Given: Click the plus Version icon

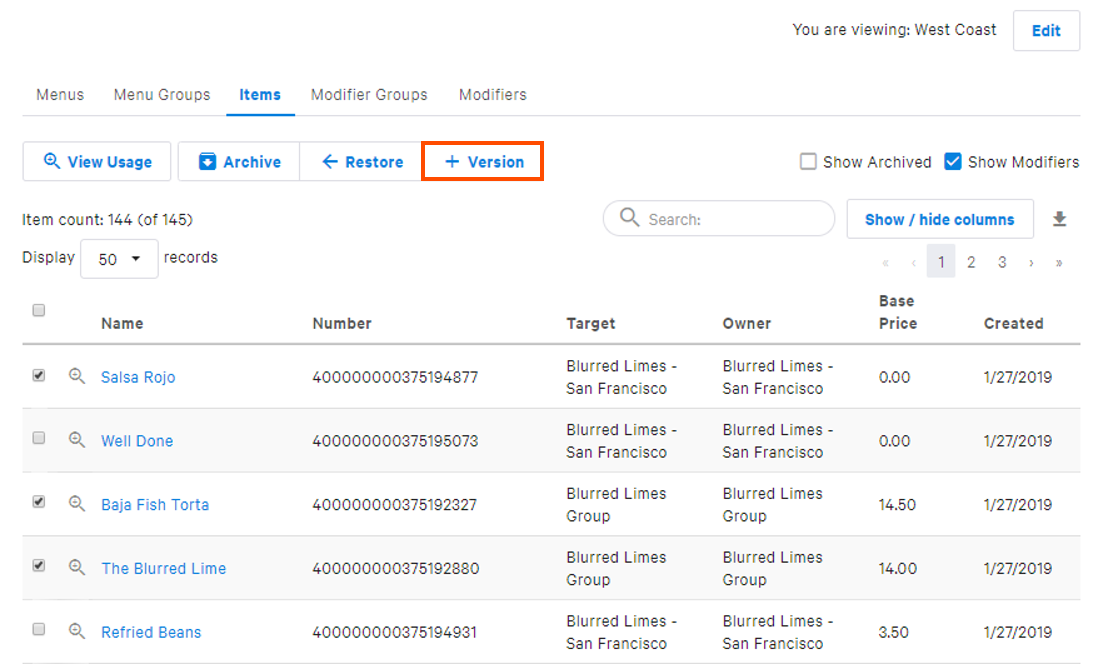Looking at the screenshot, I should point(452,161).
